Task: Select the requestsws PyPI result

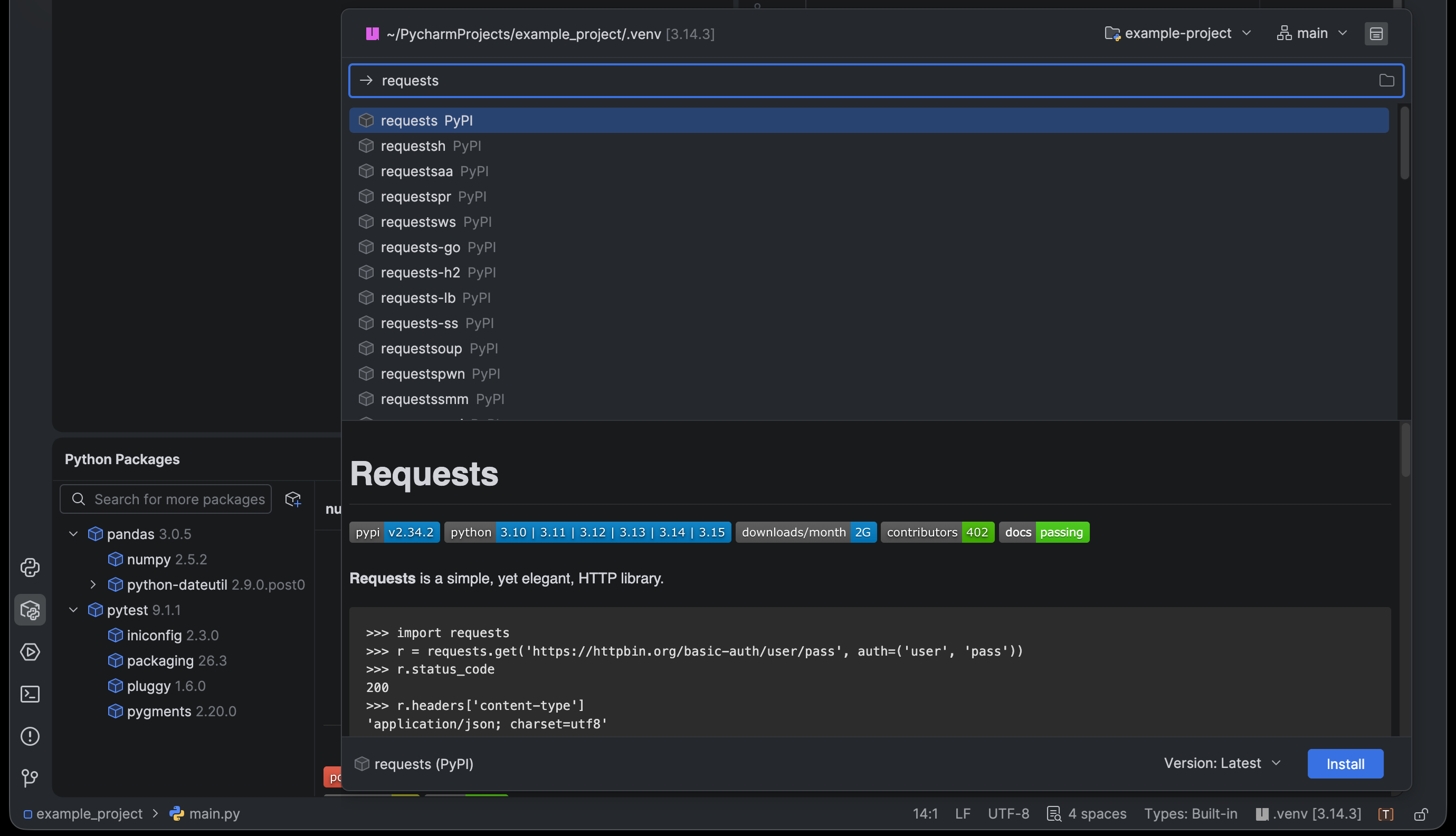Action: pyautogui.click(x=869, y=222)
